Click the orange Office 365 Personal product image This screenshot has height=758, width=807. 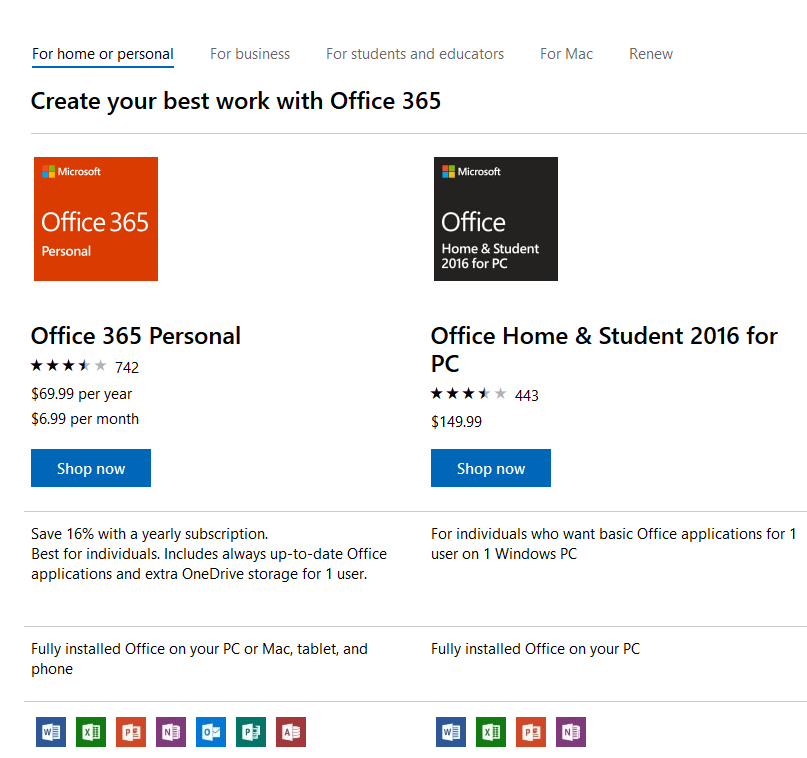[96, 219]
